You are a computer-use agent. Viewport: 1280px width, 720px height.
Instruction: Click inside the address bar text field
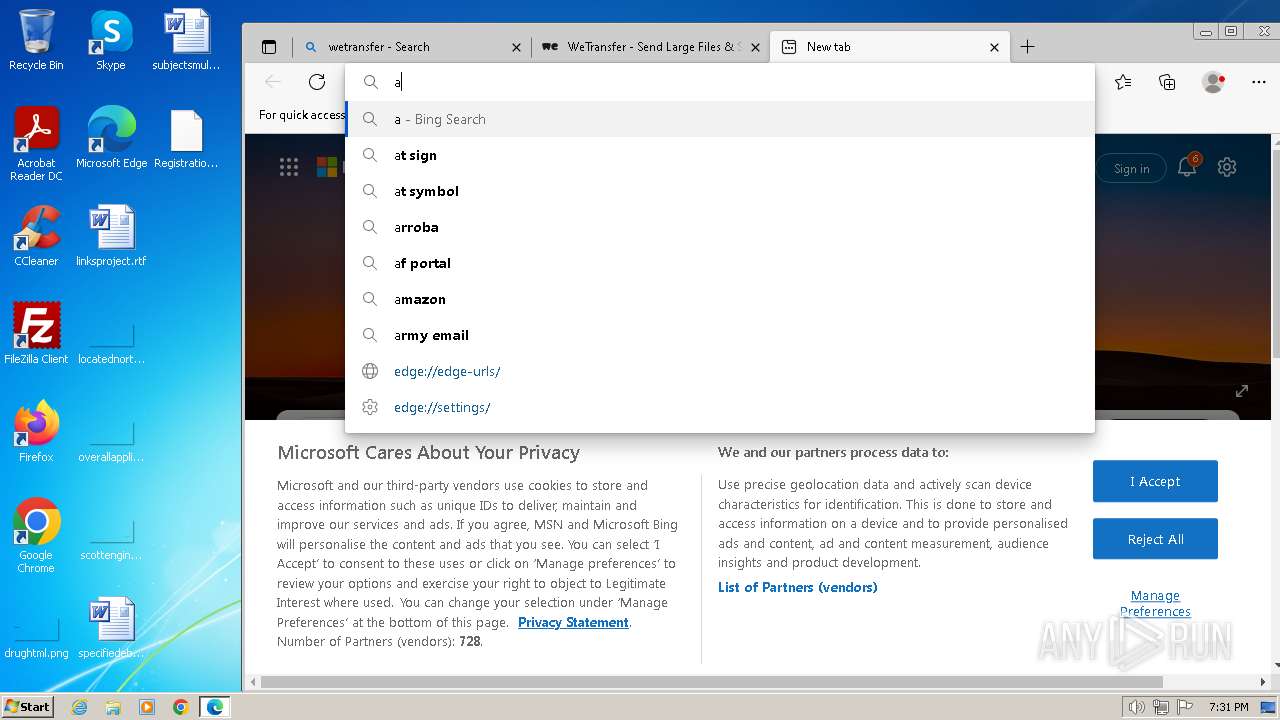(720, 82)
